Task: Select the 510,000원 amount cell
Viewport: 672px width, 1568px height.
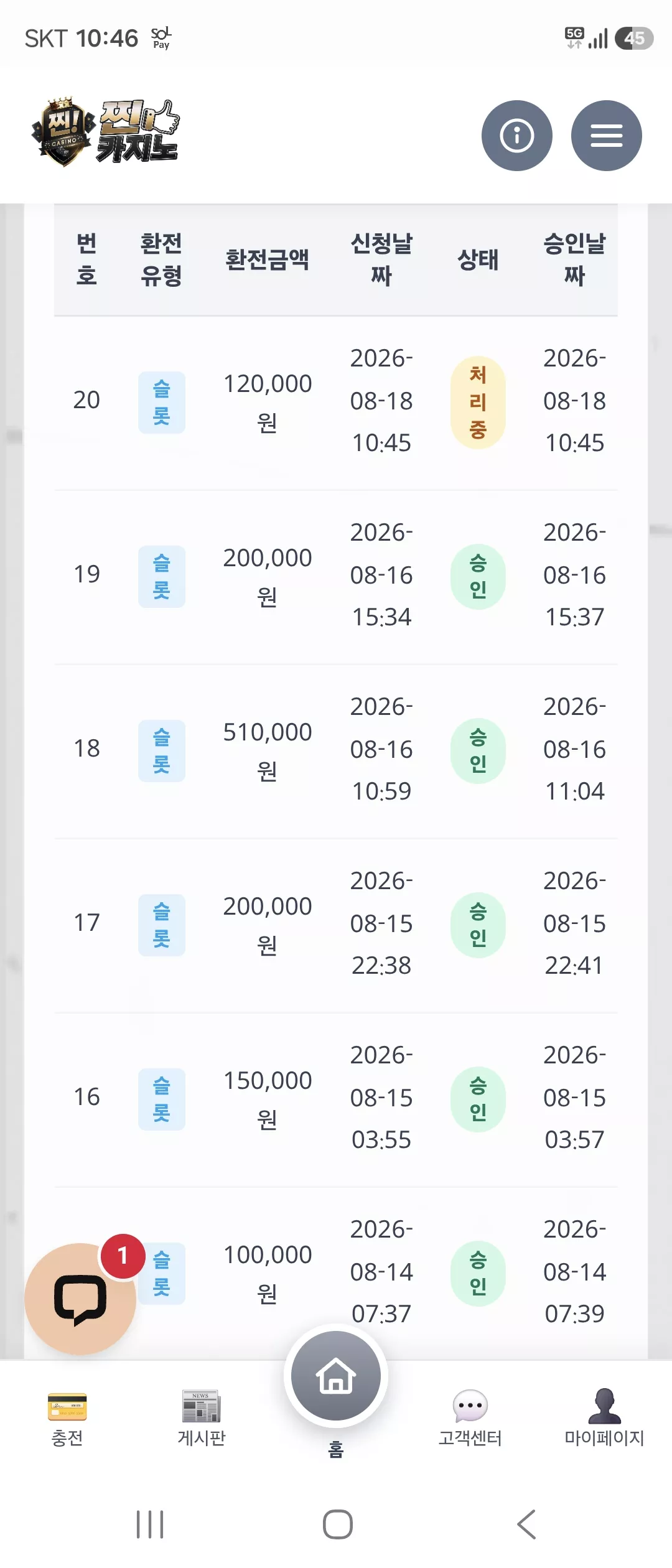Action: (x=268, y=751)
